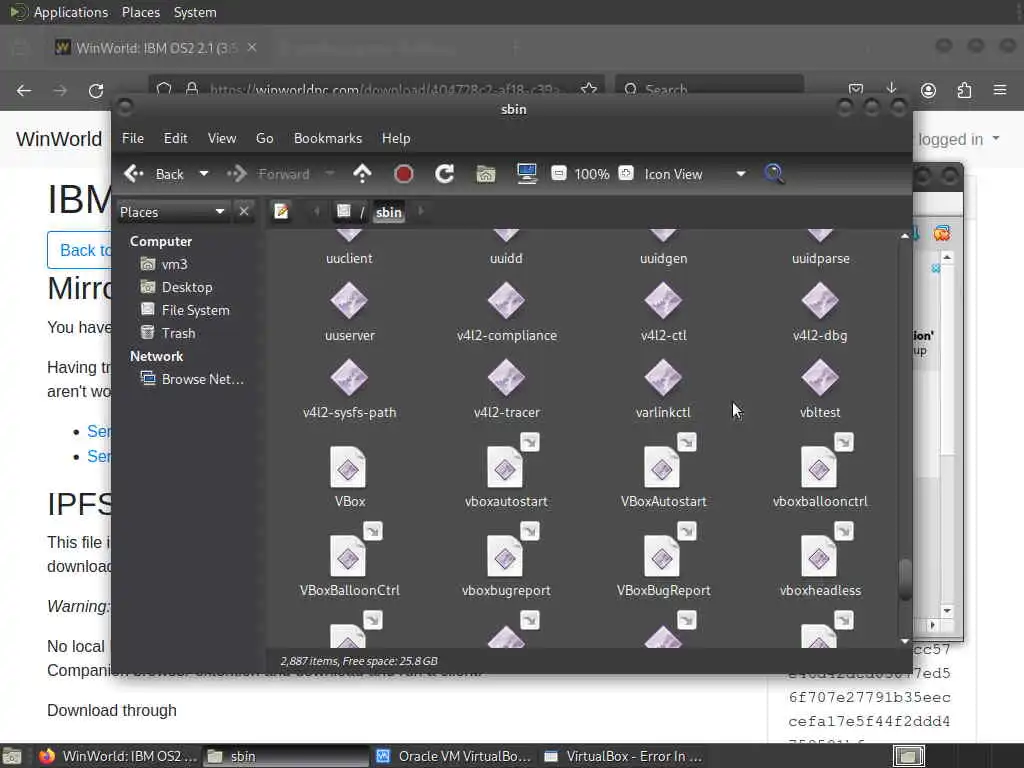1024x768 pixels.
Task: Select the v4l2-compliance file icon
Action: [506, 302]
